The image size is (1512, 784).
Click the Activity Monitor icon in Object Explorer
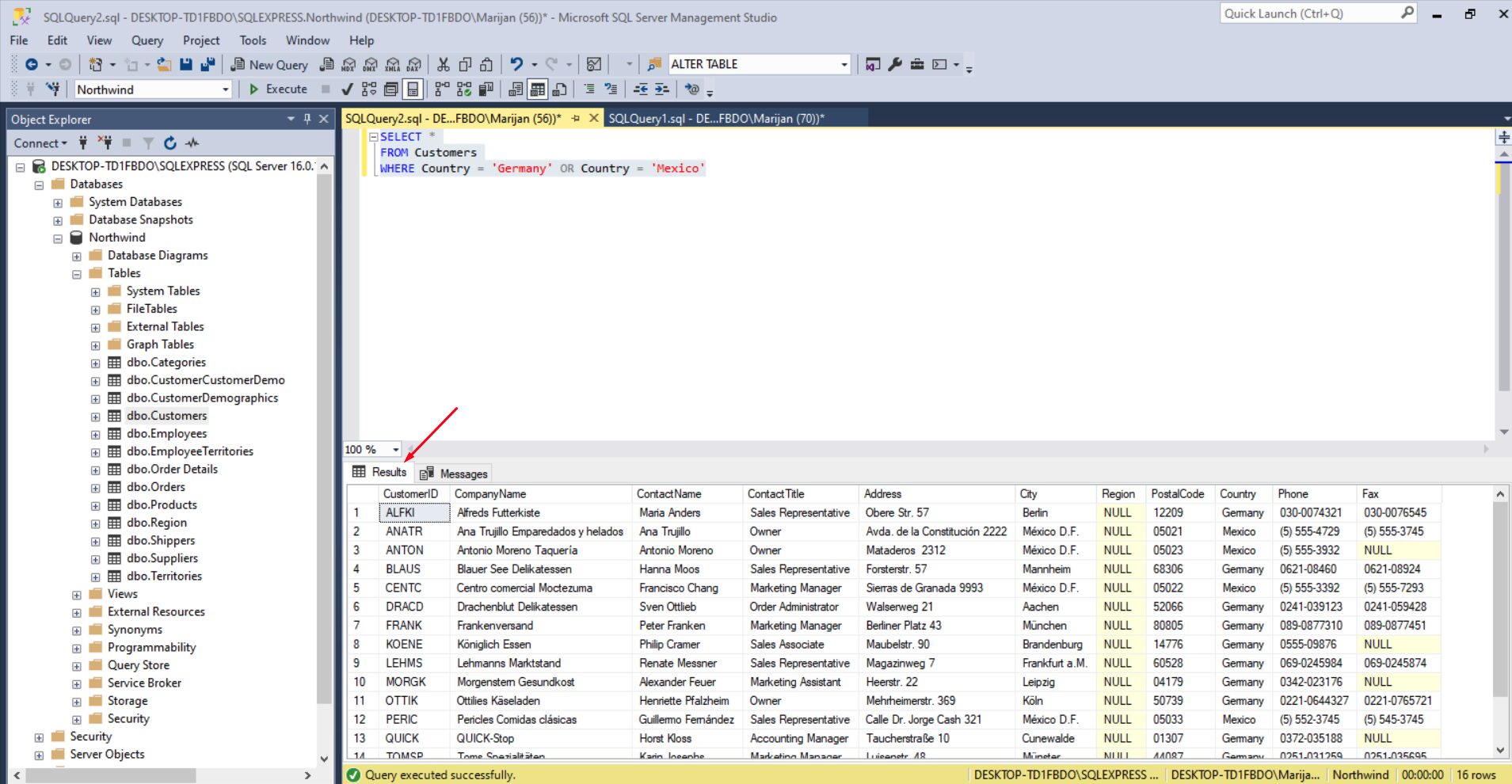[x=192, y=143]
